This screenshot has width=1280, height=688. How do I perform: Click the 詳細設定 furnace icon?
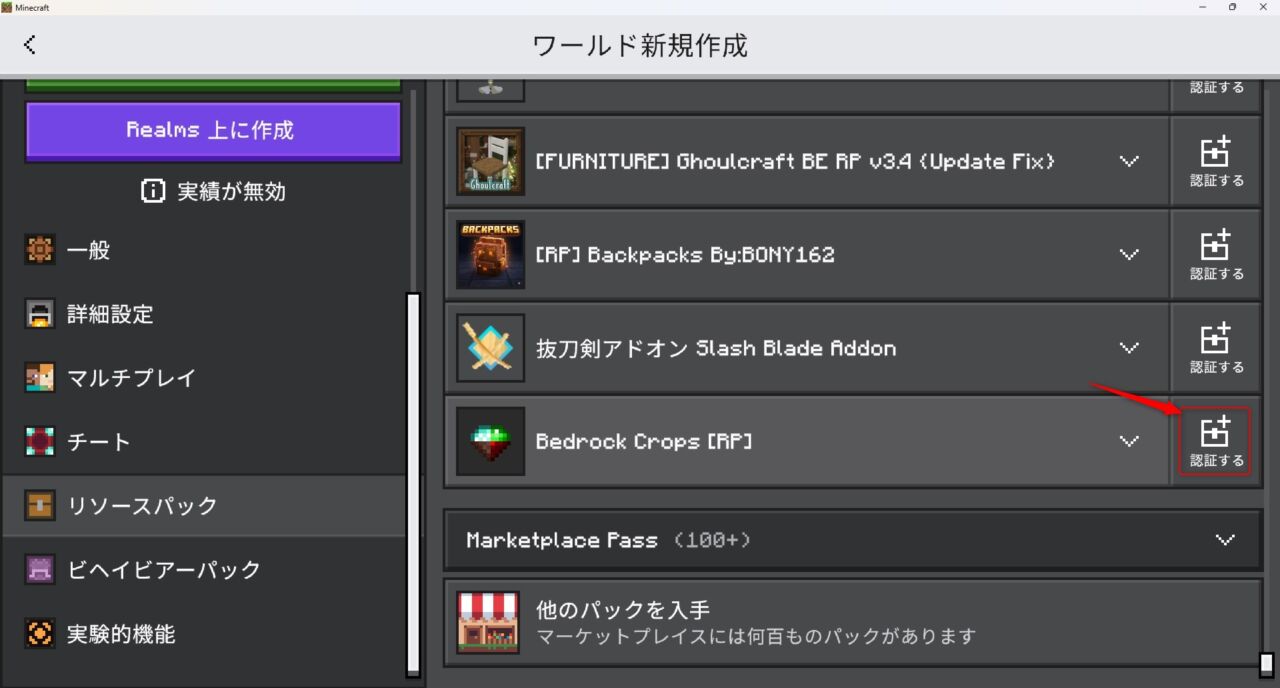click(x=39, y=314)
